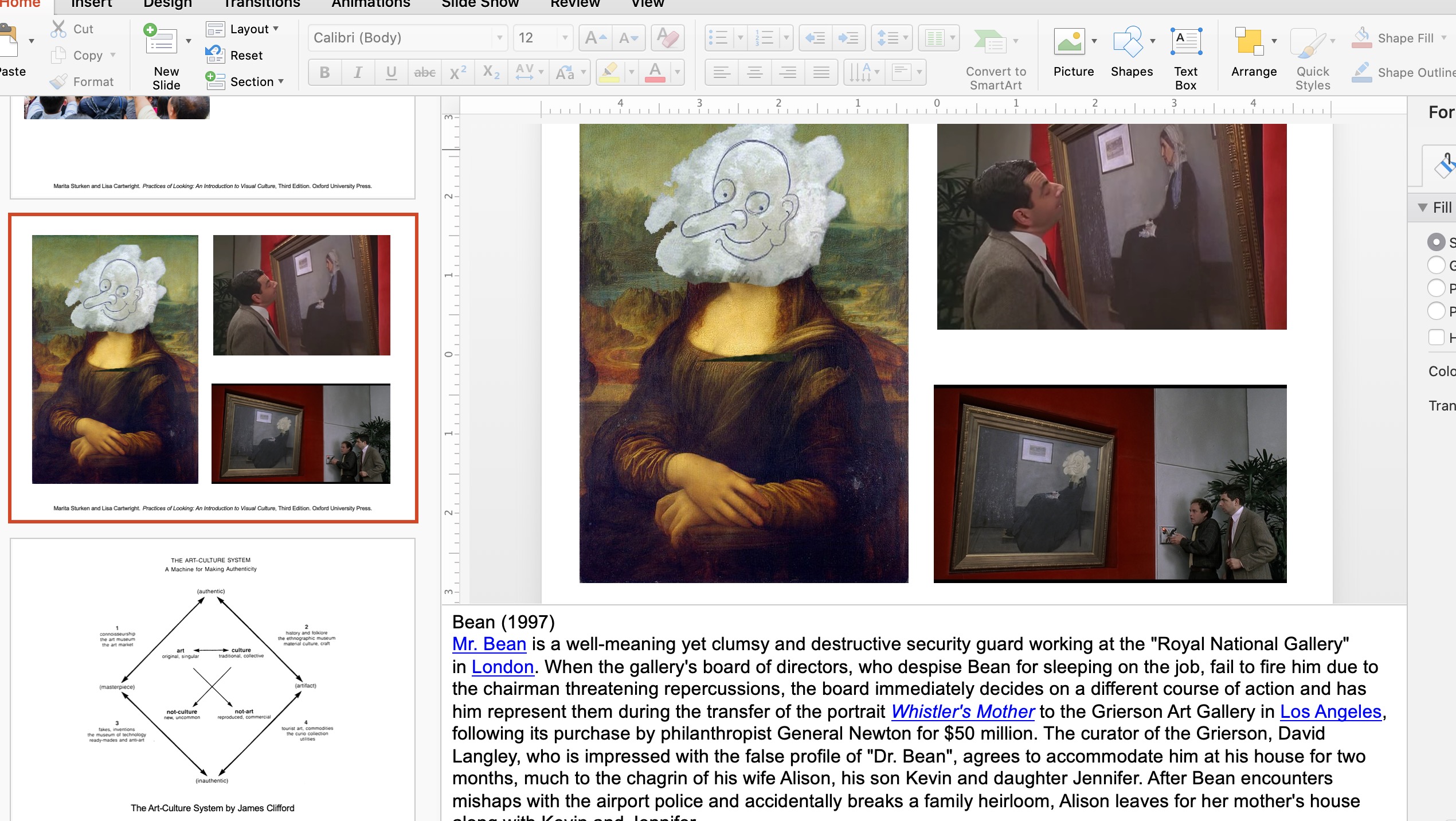This screenshot has width=1456, height=821.
Task: Open the Transitions tab
Action: (261, 4)
